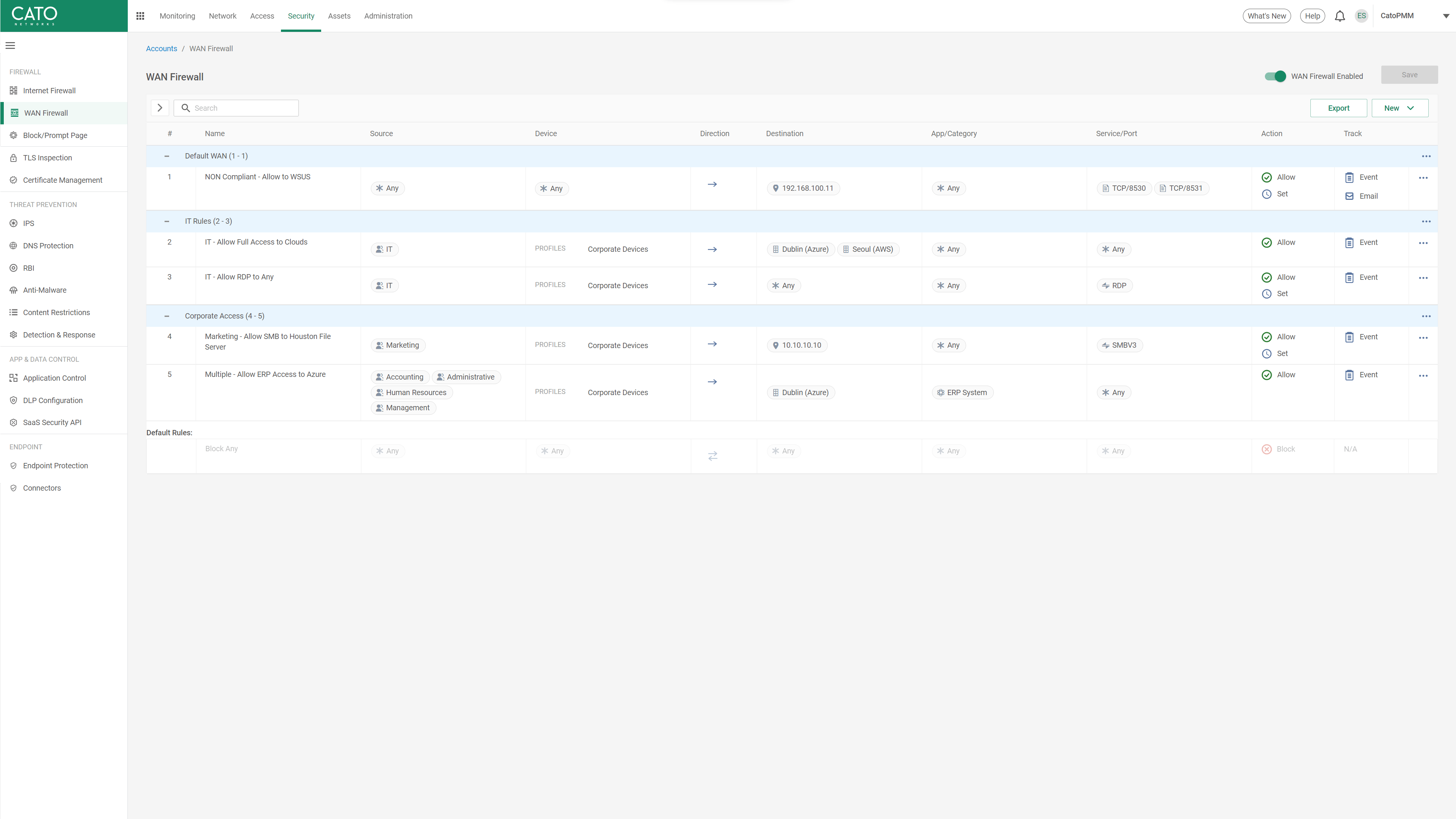Open the Administration menu tab
Image resolution: width=1456 pixels, height=819 pixels.
point(388,16)
